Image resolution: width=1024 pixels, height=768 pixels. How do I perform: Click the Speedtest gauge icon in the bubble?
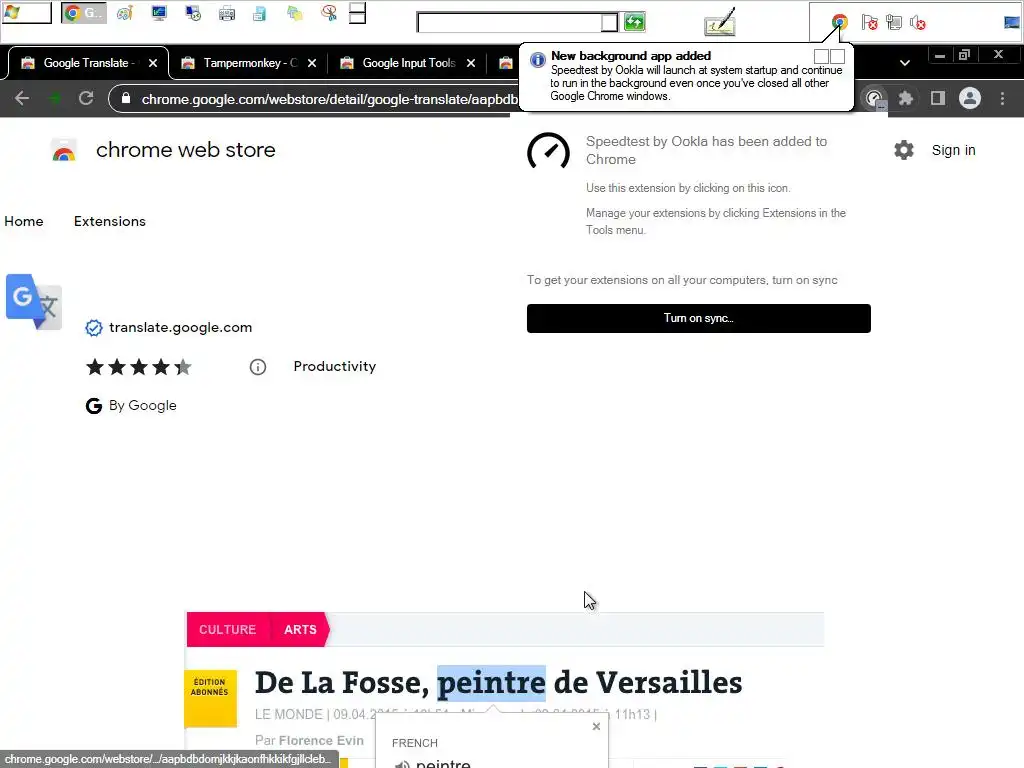pyautogui.click(x=549, y=152)
